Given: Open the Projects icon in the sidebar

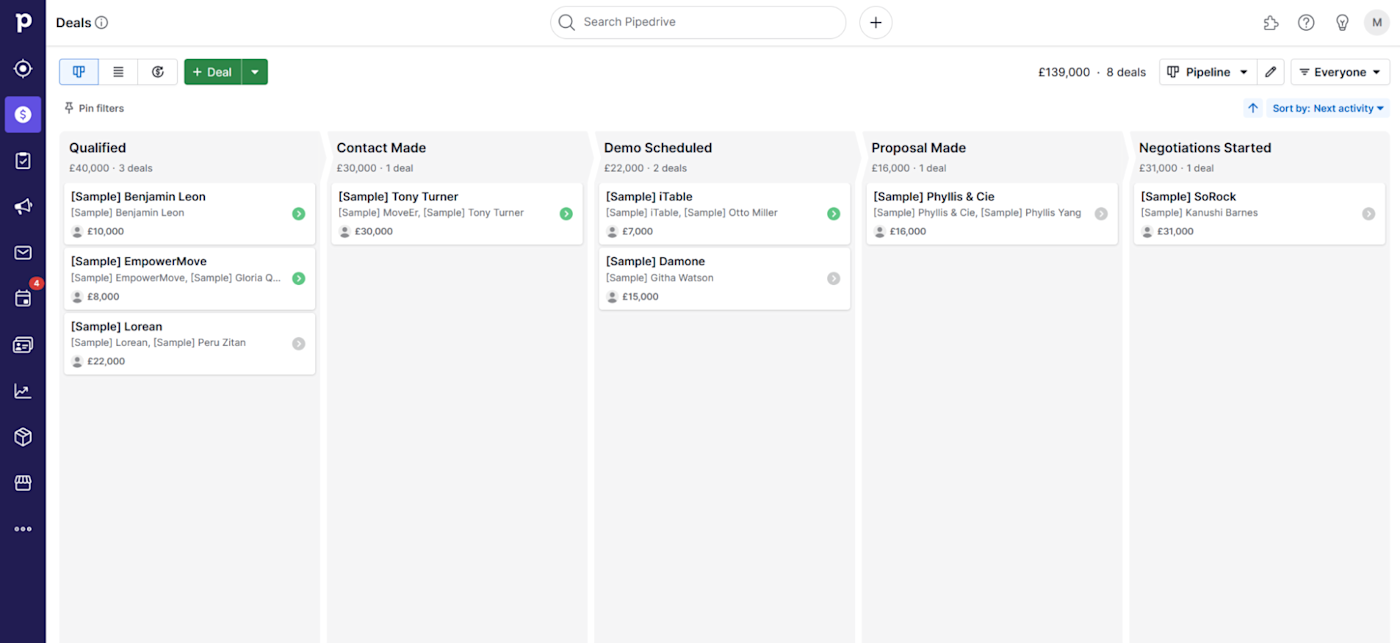Looking at the screenshot, I should tap(23, 161).
